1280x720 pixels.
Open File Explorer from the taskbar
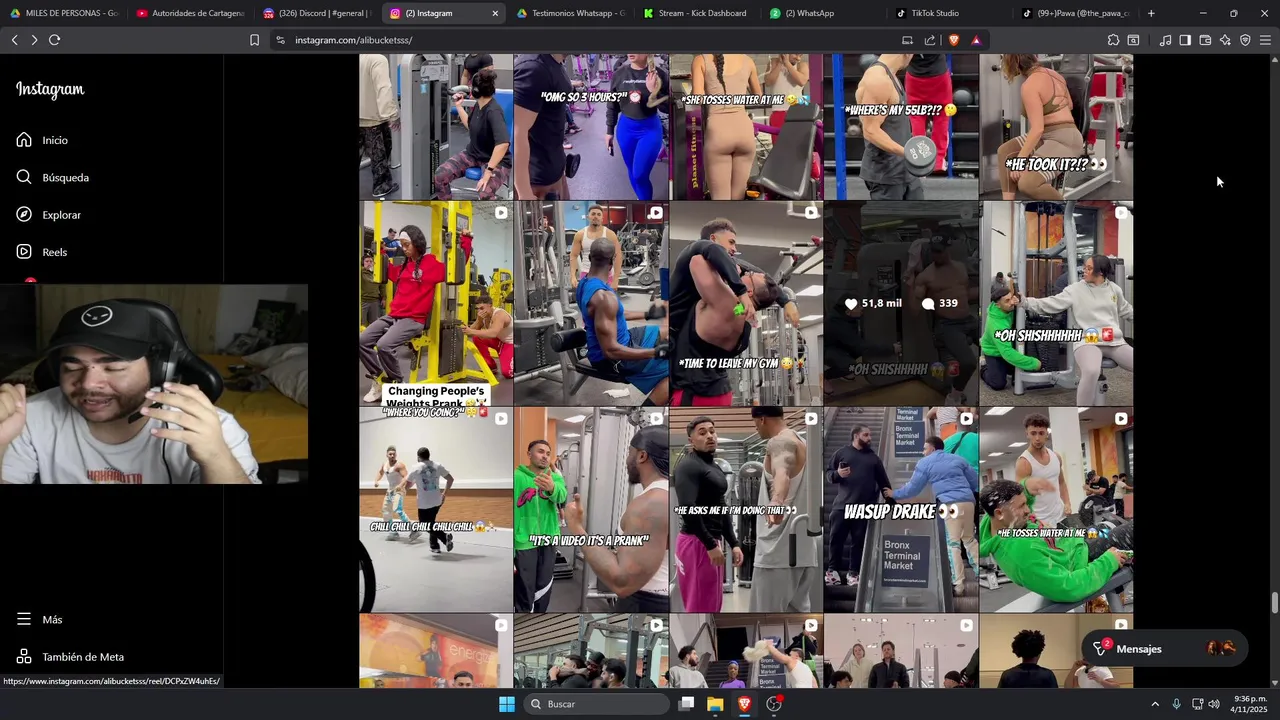tap(715, 704)
